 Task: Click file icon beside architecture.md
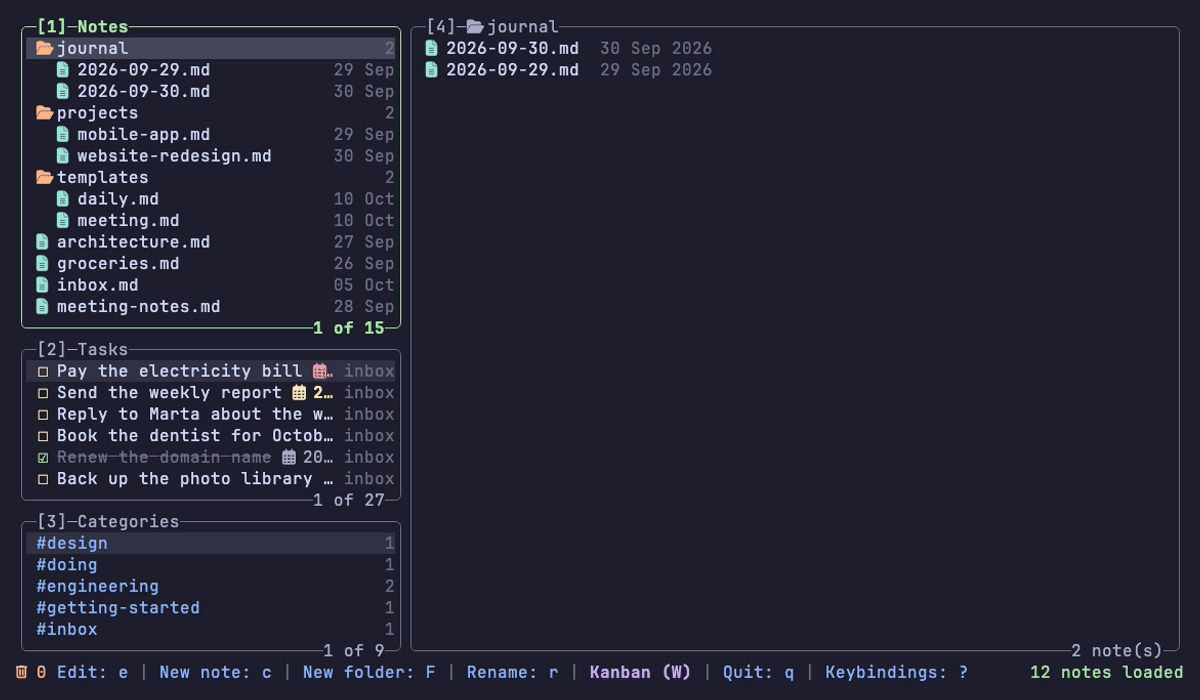[42, 242]
